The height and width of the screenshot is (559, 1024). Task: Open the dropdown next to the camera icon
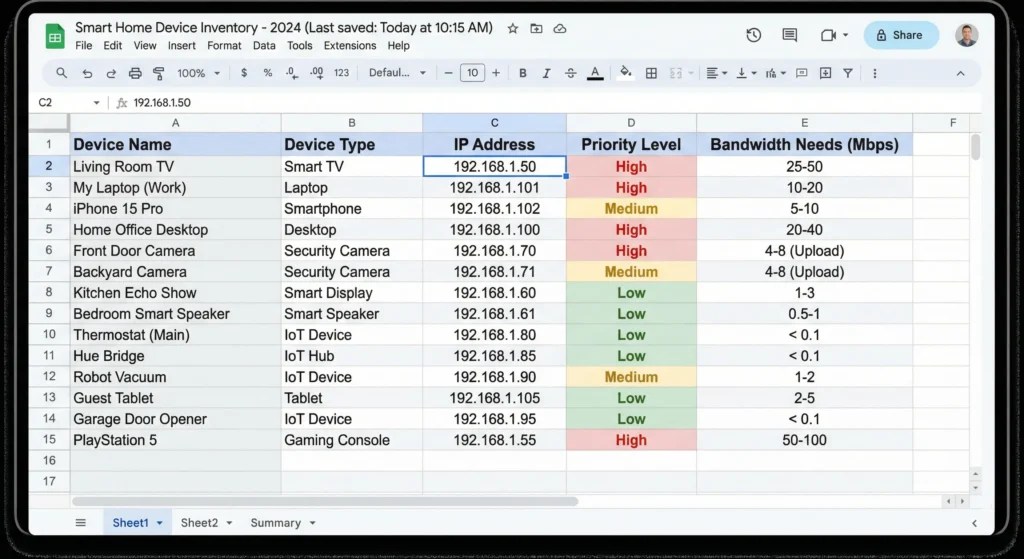(x=846, y=35)
